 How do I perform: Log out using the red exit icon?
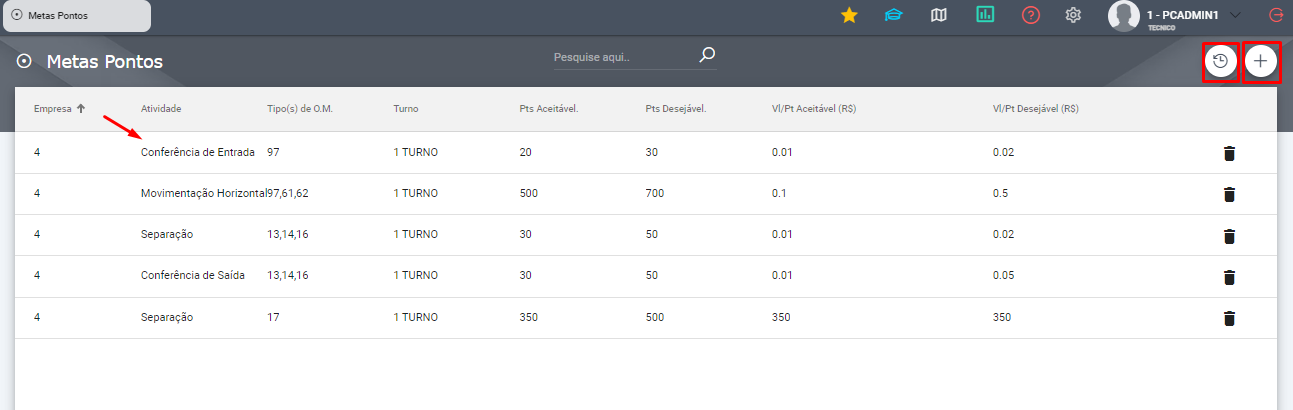coord(1275,15)
